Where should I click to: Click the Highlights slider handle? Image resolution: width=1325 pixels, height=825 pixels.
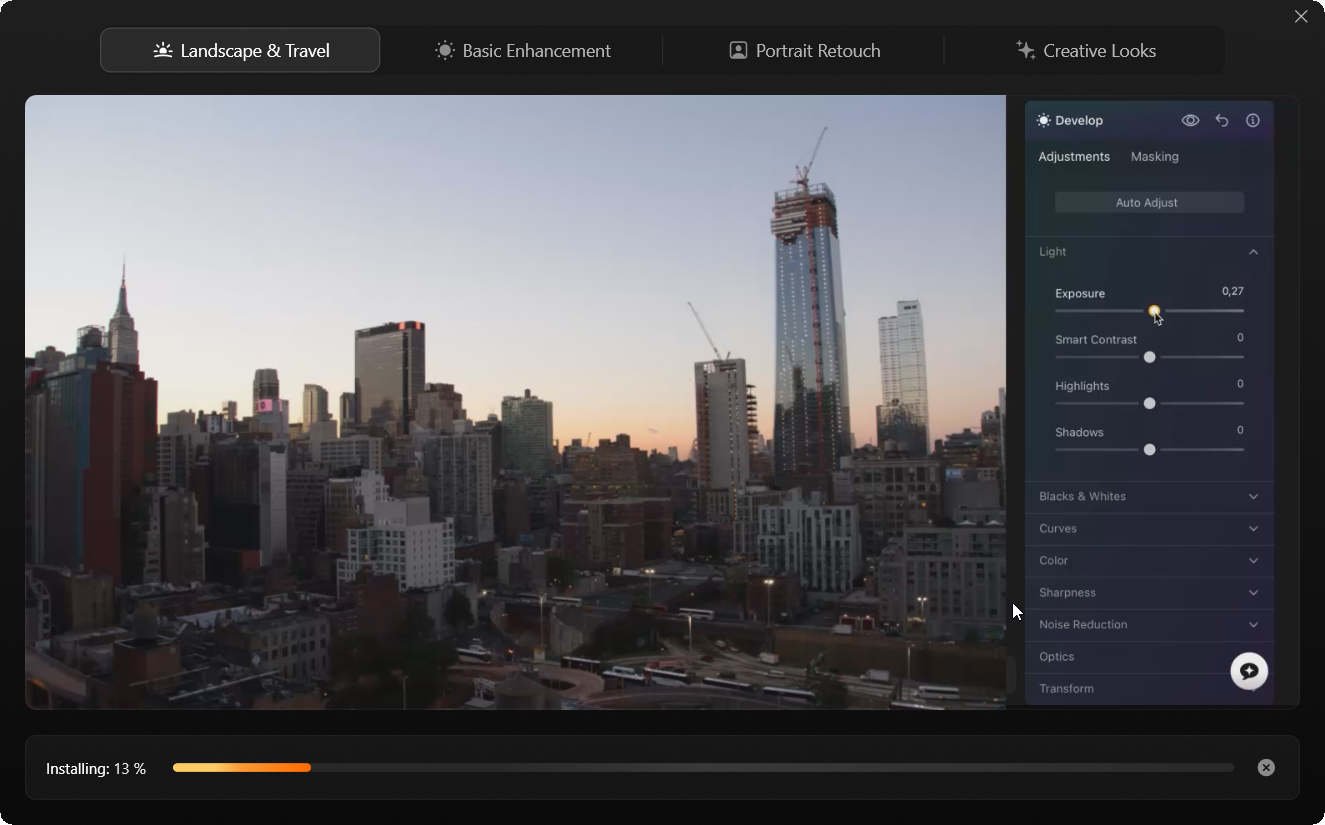tap(1149, 403)
